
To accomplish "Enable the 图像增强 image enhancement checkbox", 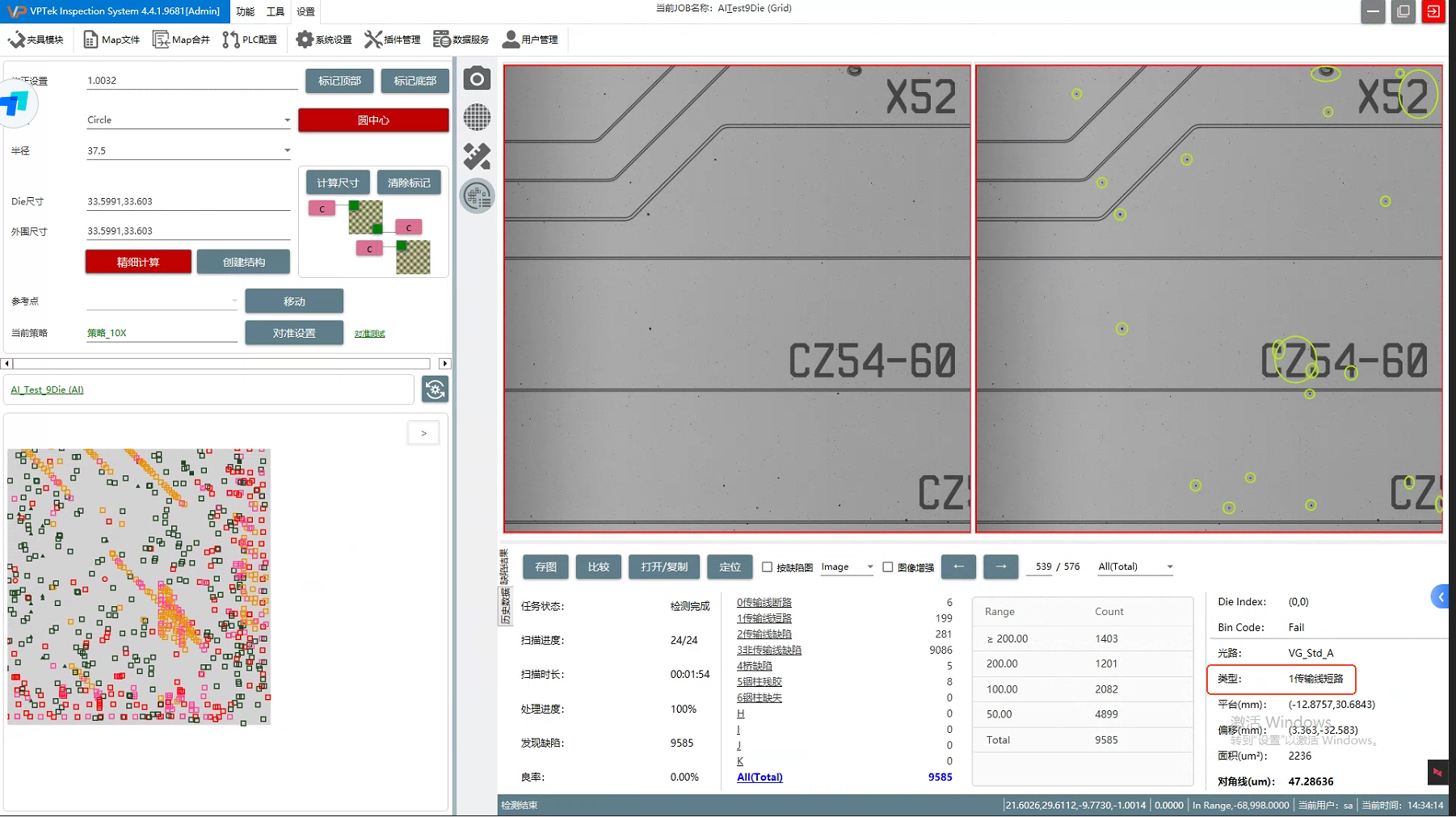I will [888, 567].
